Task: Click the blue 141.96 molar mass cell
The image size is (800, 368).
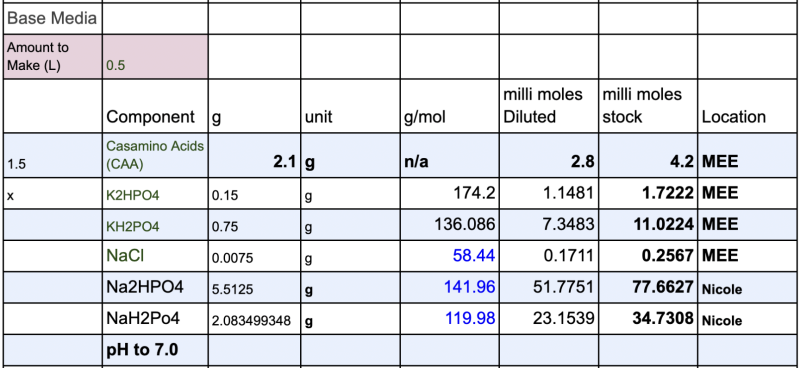Action: pos(449,287)
